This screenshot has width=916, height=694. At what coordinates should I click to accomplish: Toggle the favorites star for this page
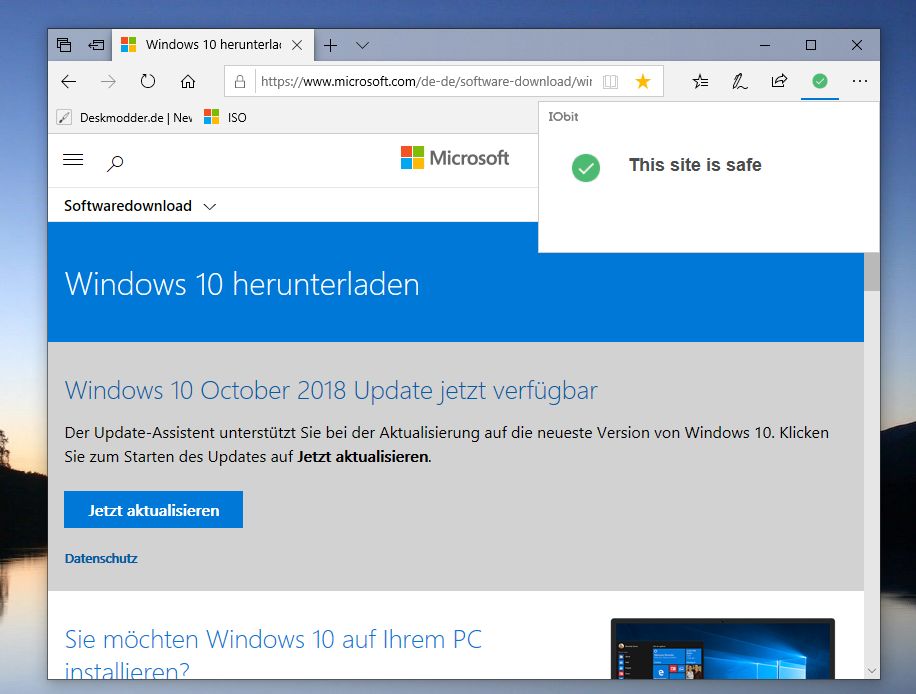(643, 81)
